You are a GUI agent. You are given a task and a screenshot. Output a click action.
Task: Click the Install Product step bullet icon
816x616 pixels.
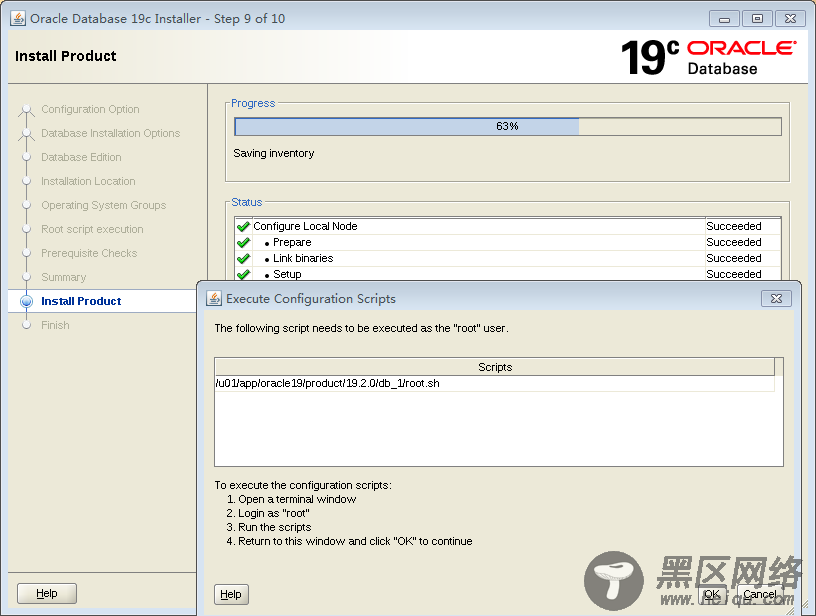pos(26,301)
